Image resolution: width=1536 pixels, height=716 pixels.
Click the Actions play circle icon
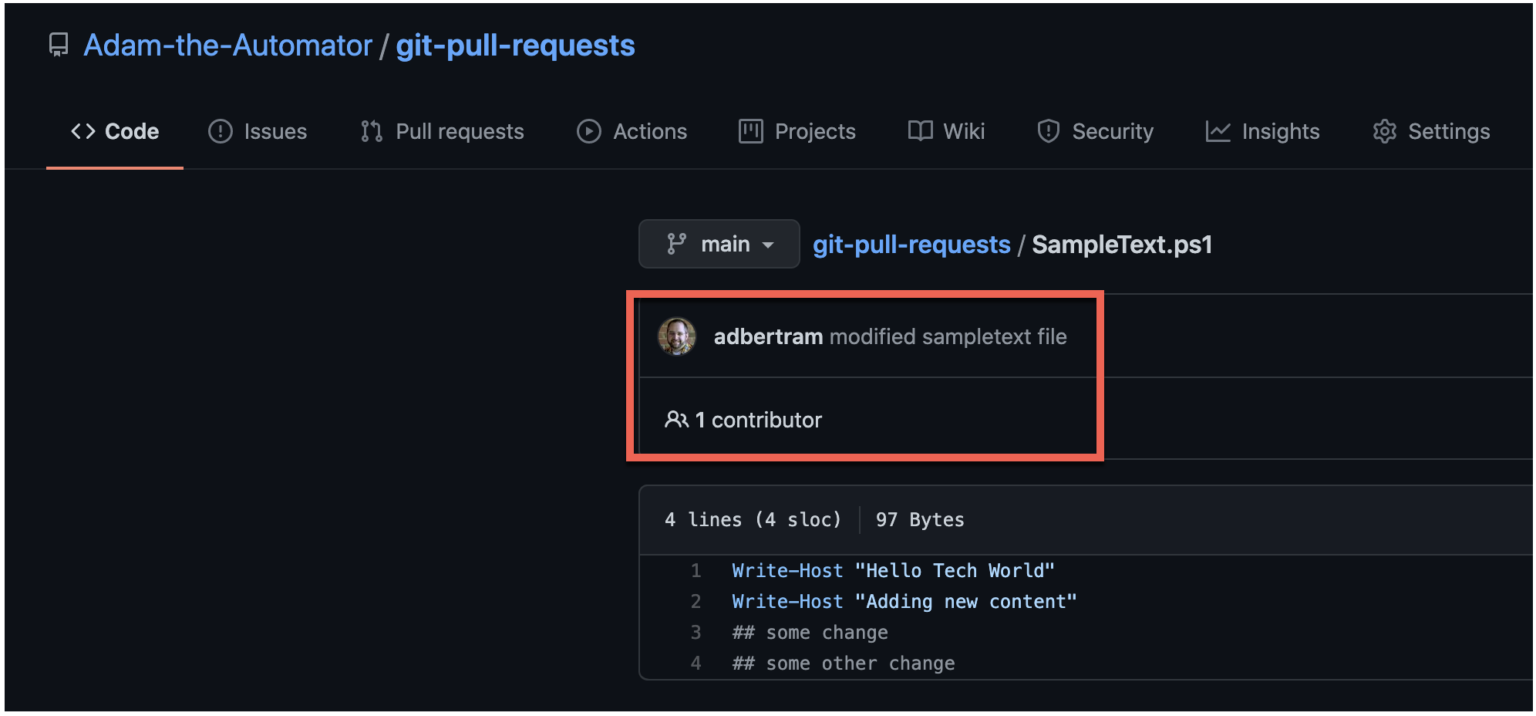[x=589, y=131]
